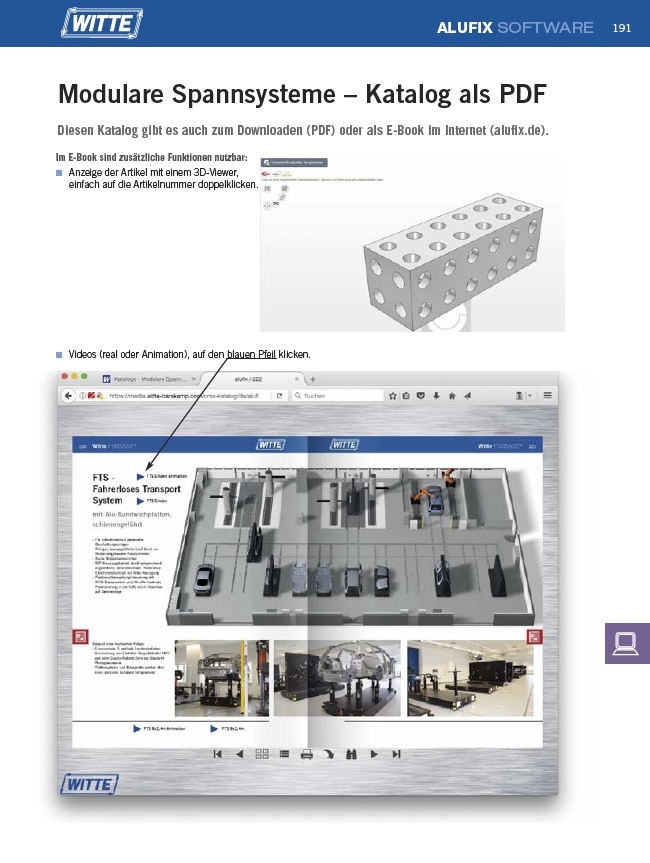
Task: Click the purple laptop software section tab
Action: coord(627,643)
